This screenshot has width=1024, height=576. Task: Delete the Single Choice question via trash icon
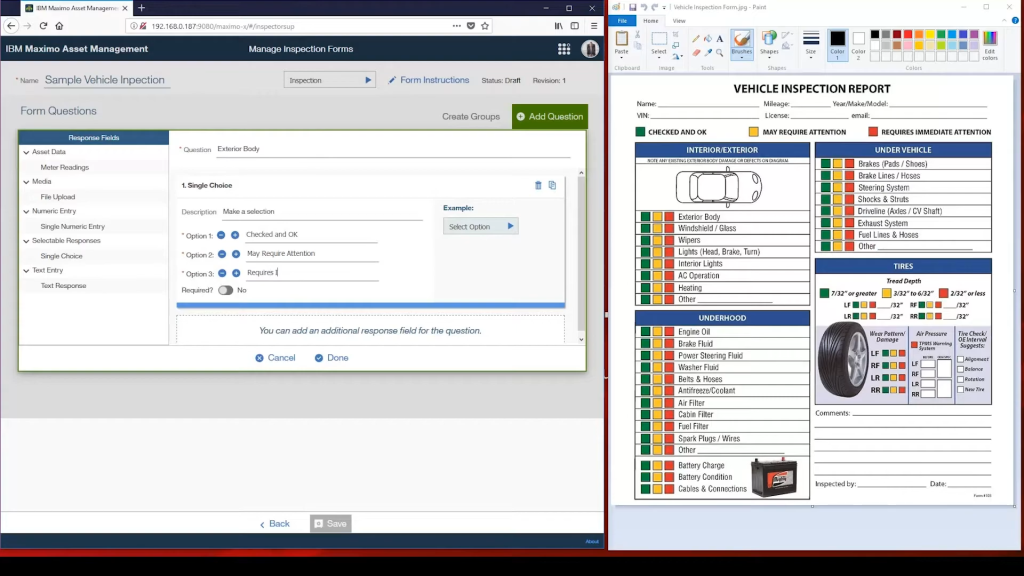(x=538, y=185)
